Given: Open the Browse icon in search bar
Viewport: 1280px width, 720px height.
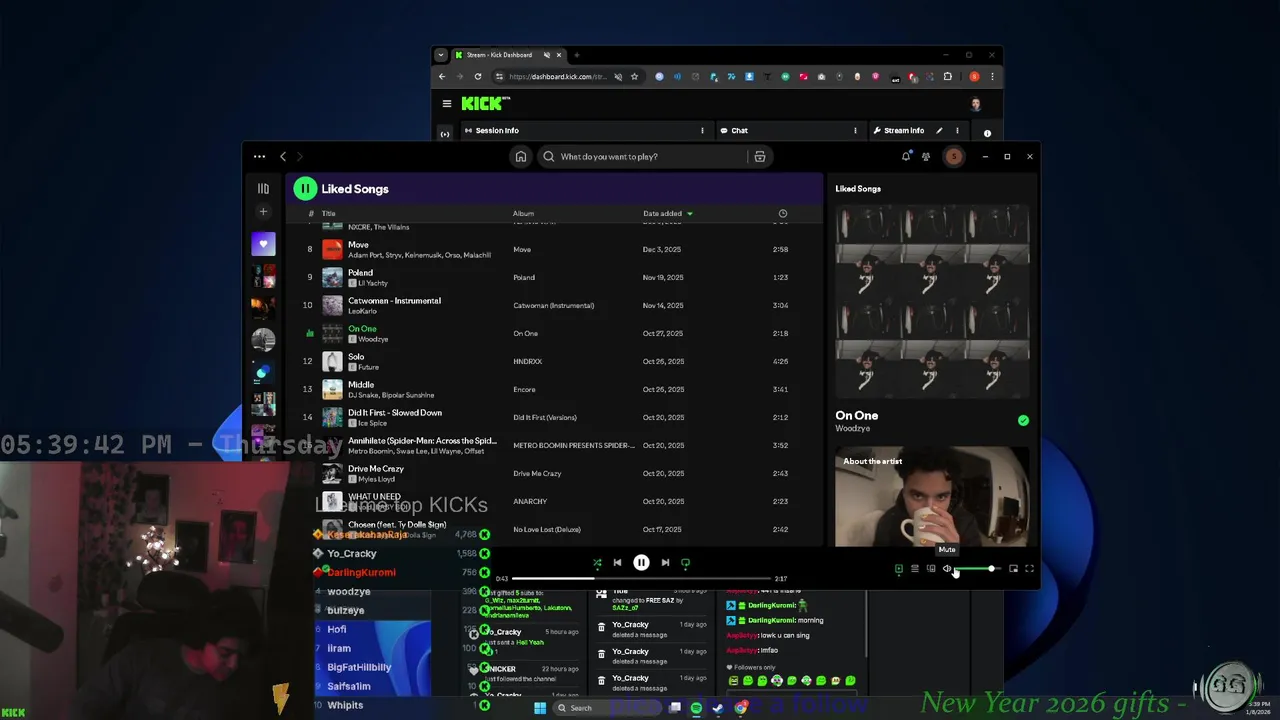Looking at the screenshot, I should (x=760, y=157).
